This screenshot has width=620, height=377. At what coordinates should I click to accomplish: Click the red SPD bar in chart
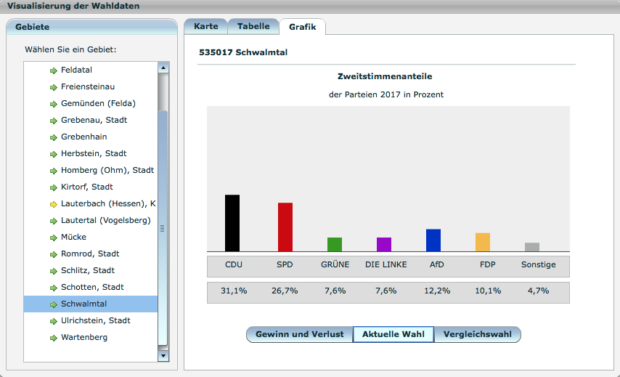pyautogui.click(x=285, y=227)
